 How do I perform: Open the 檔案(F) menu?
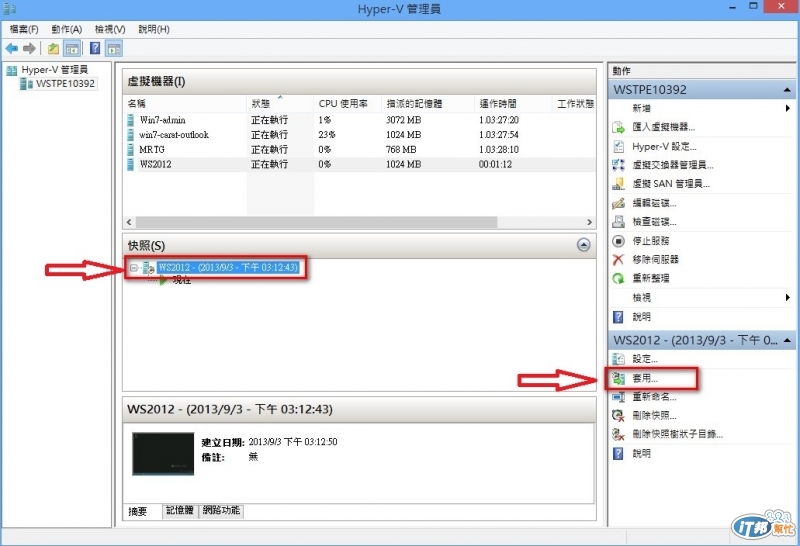coord(24,30)
